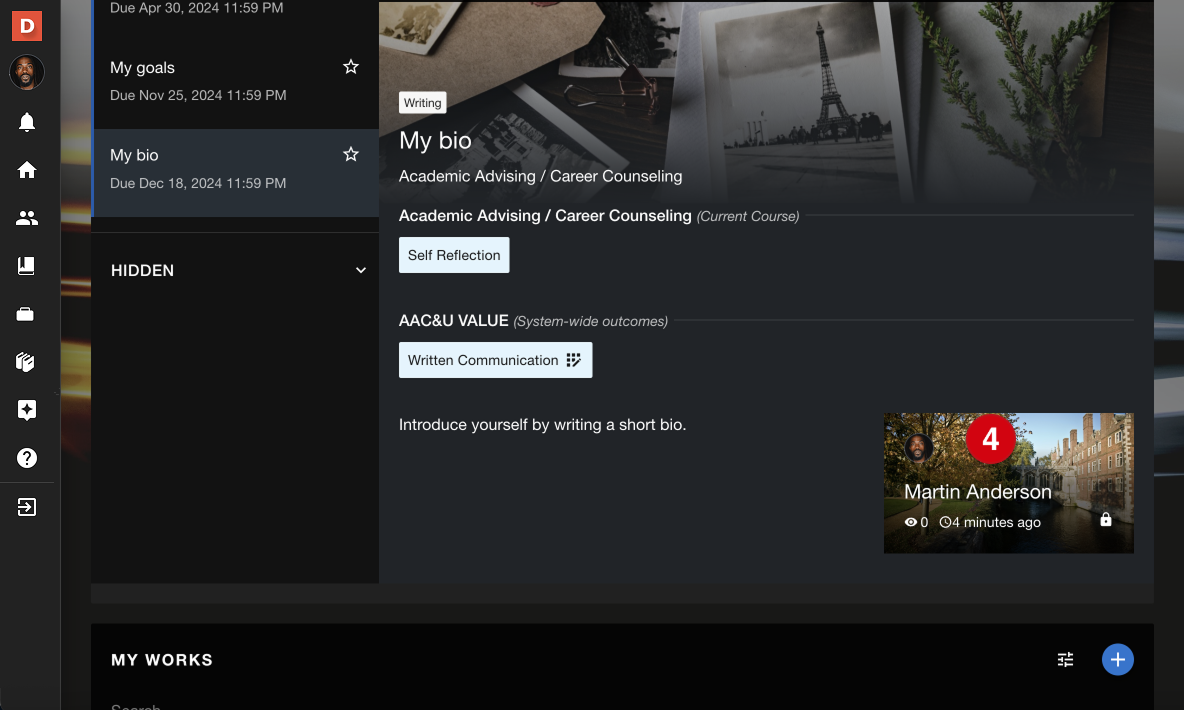1184x710 pixels.
Task: Open My Works filter sliders icon
Action: (x=1065, y=659)
